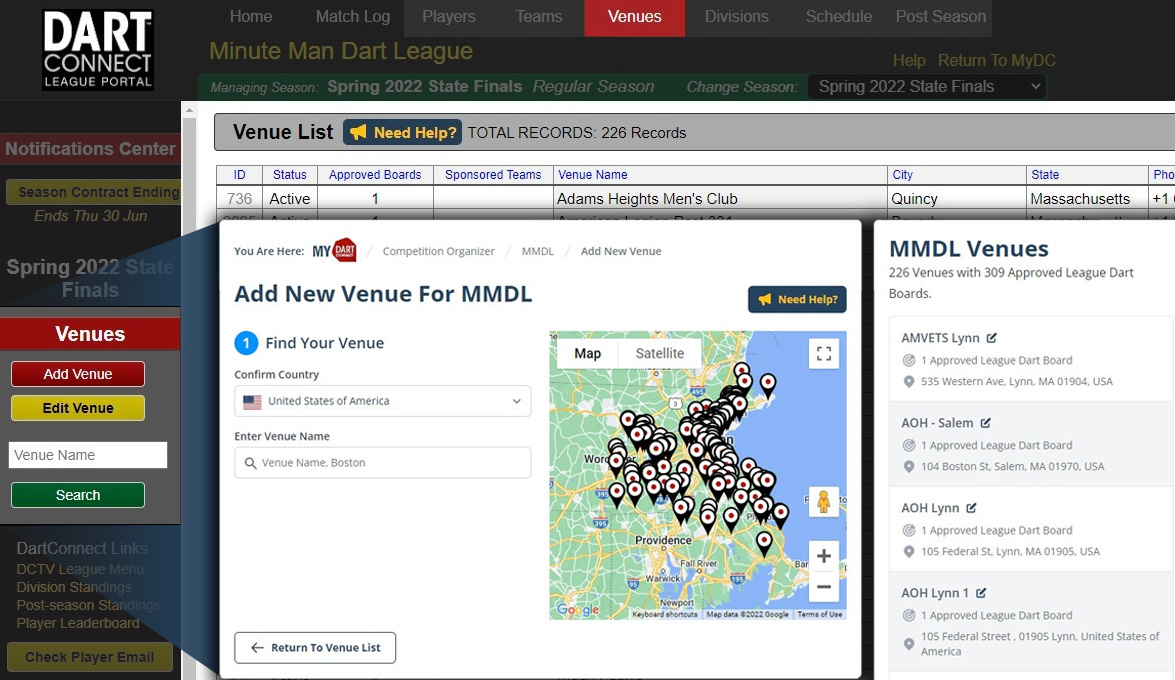1175x680 pixels.
Task: Click the Google logo on the map
Action: click(578, 610)
